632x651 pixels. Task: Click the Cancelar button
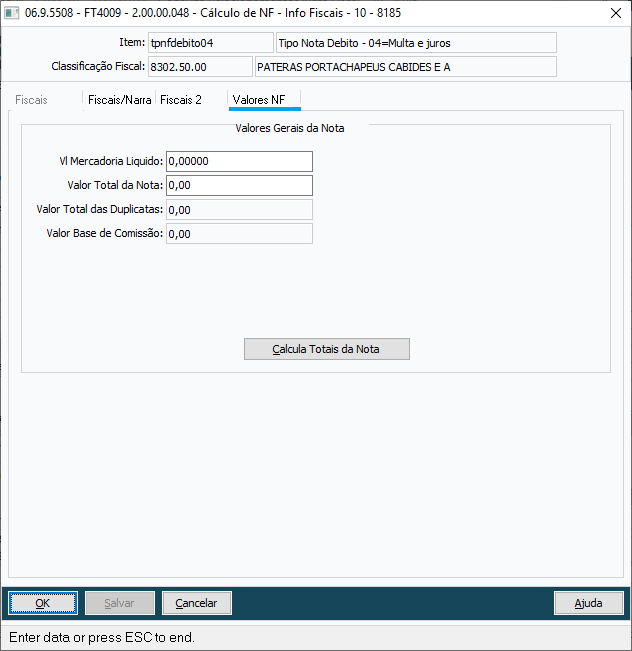[x=197, y=603]
